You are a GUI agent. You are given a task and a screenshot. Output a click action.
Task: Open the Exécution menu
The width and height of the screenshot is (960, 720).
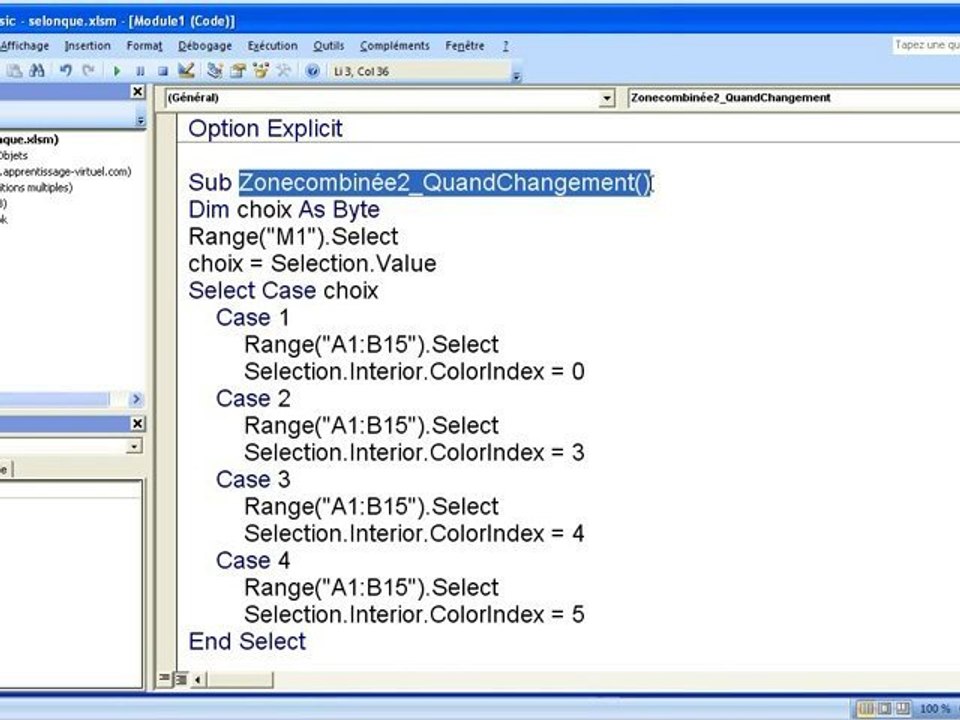coord(272,46)
